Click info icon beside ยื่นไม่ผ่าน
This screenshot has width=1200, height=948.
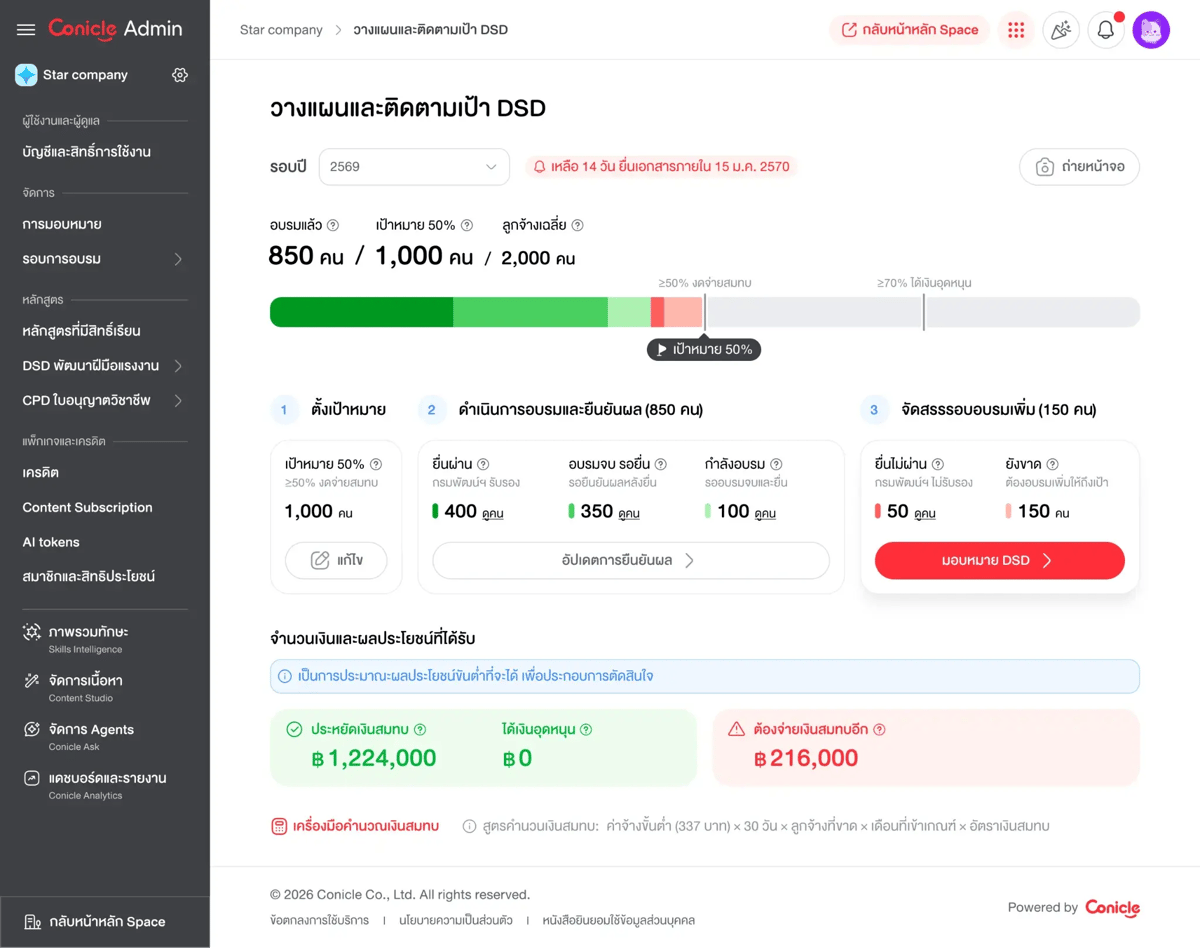(x=938, y=464)
